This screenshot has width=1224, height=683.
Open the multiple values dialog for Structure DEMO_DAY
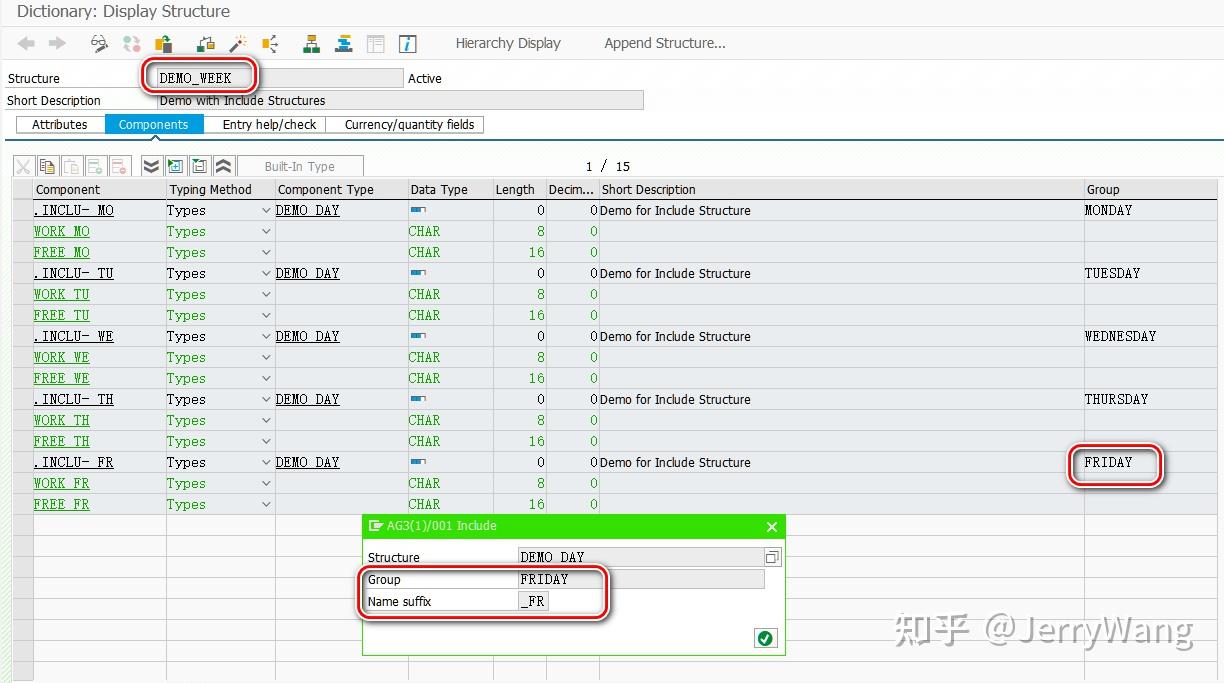pos(772,557)
